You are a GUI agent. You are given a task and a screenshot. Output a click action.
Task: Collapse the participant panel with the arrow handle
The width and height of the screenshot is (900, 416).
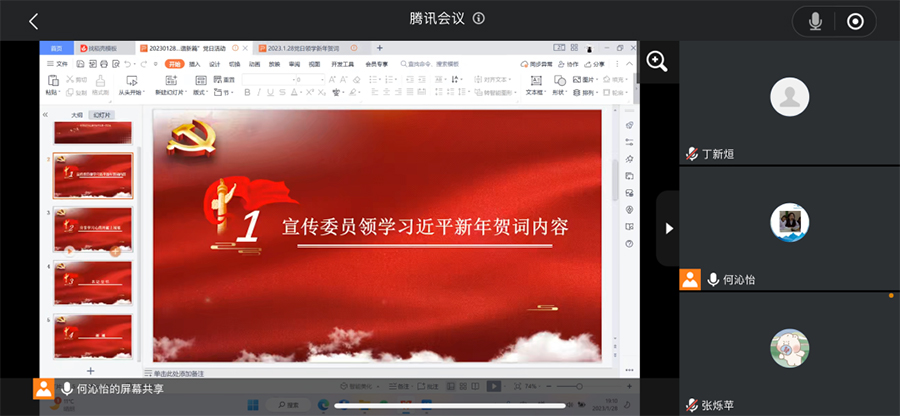click(667, 228)
